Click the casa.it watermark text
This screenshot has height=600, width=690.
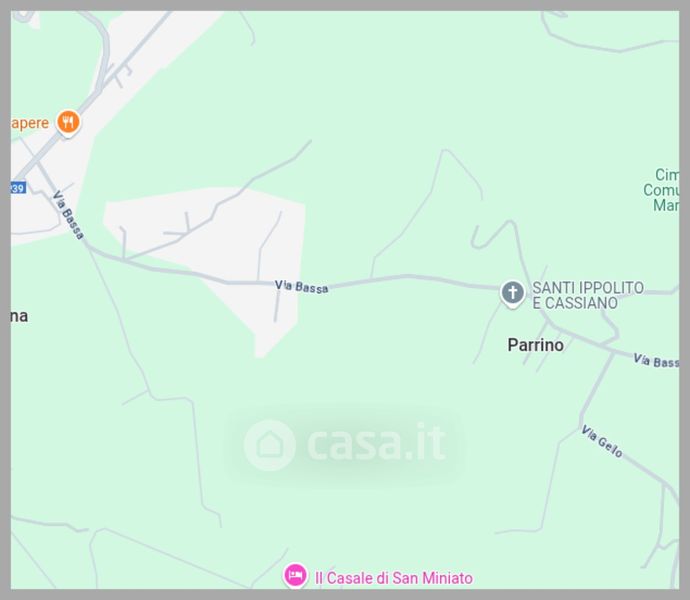click(x=377, y=442)
